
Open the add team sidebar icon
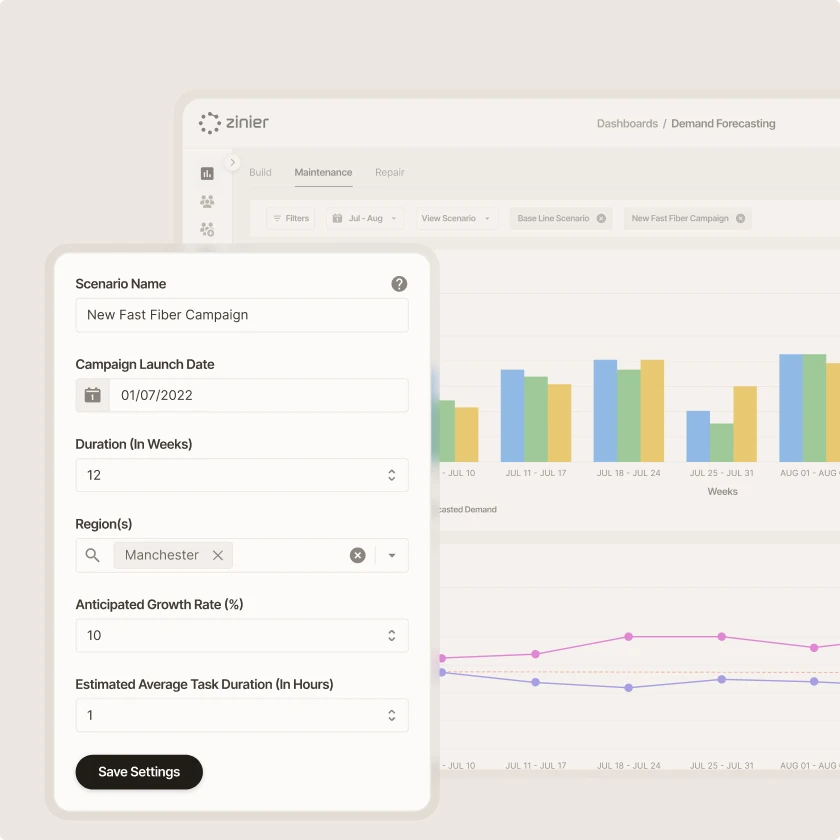point(207,229)
